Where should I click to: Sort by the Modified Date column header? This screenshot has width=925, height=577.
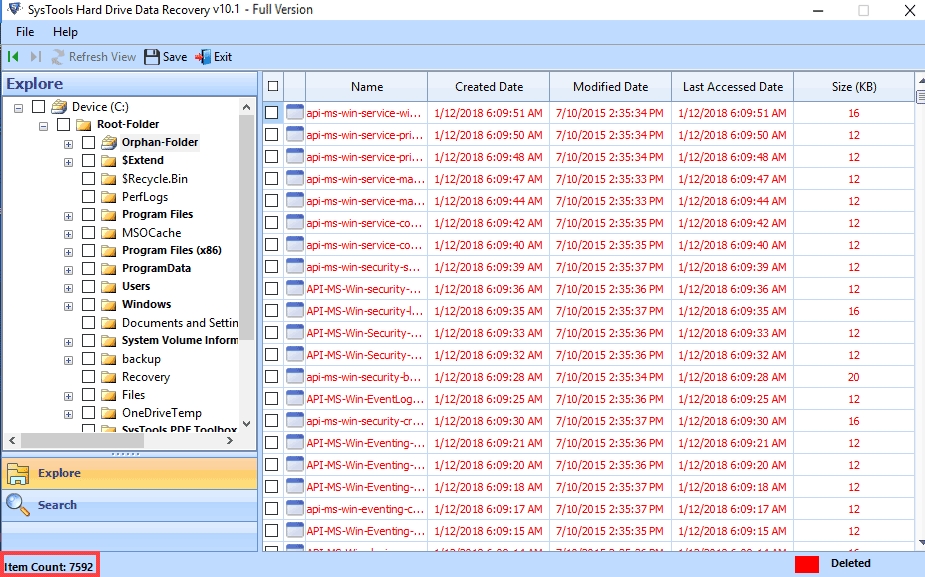pos(610,87)
